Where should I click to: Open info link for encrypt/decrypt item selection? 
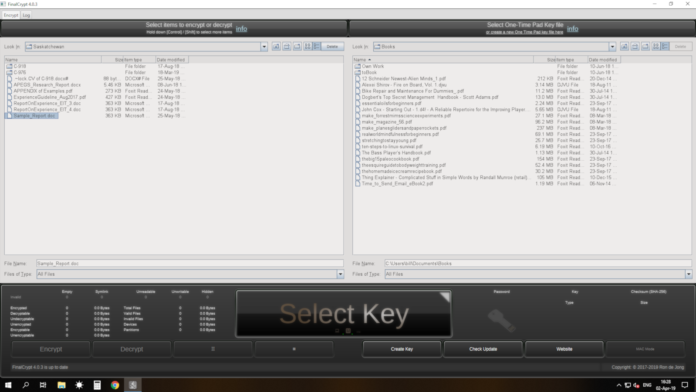point(241,29)
